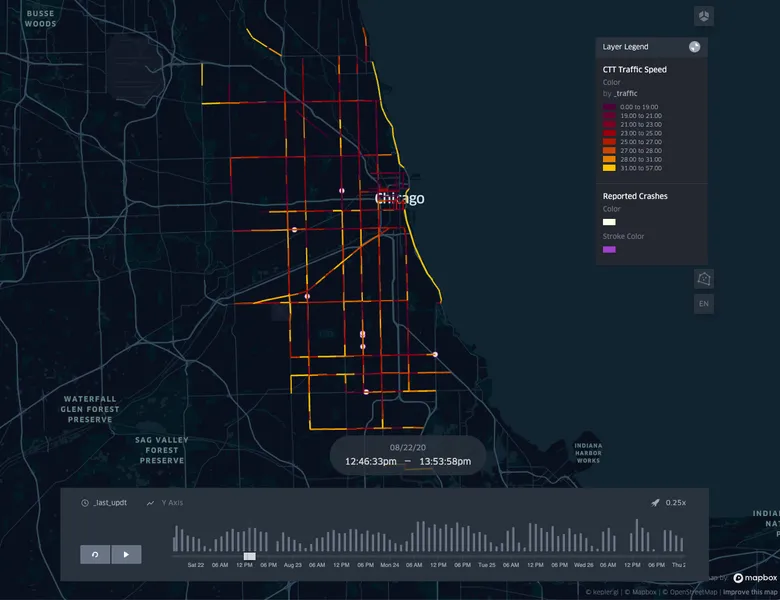This screenshot has height=600, width=780.
Task: Click the 08/22/20 date label
Action: 408,447
